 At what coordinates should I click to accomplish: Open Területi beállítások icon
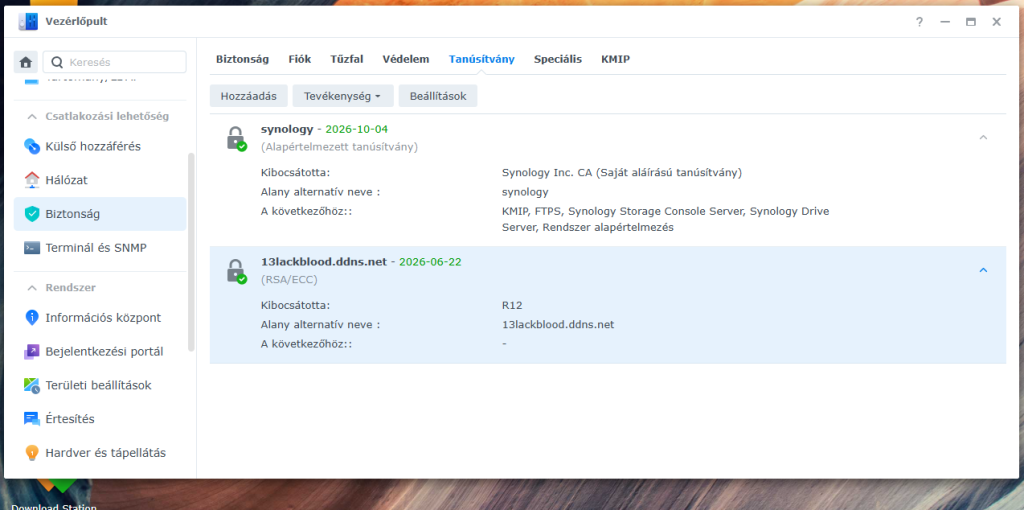point(31,385)
